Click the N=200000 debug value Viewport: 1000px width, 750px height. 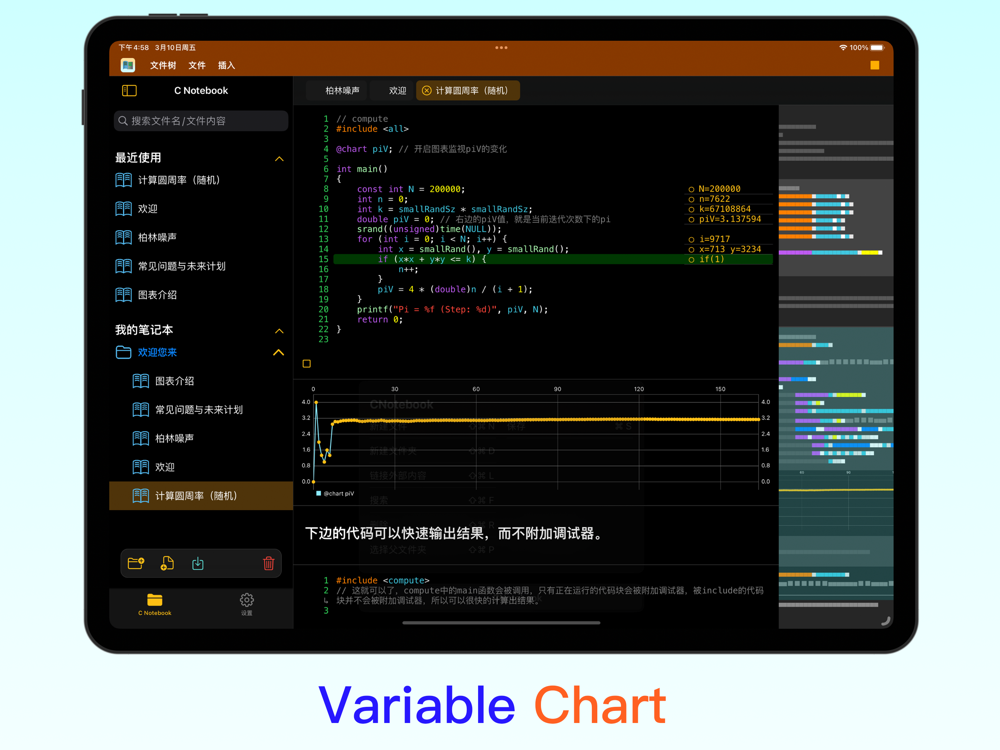click(719, 189)
